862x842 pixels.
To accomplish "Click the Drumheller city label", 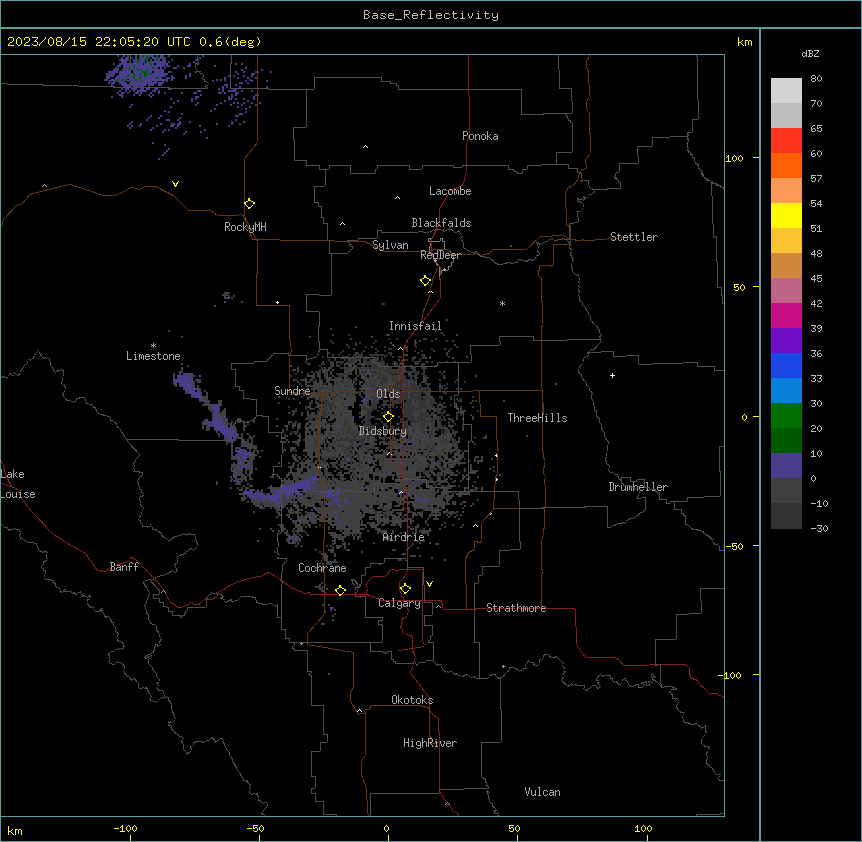I will pos(638,487).
